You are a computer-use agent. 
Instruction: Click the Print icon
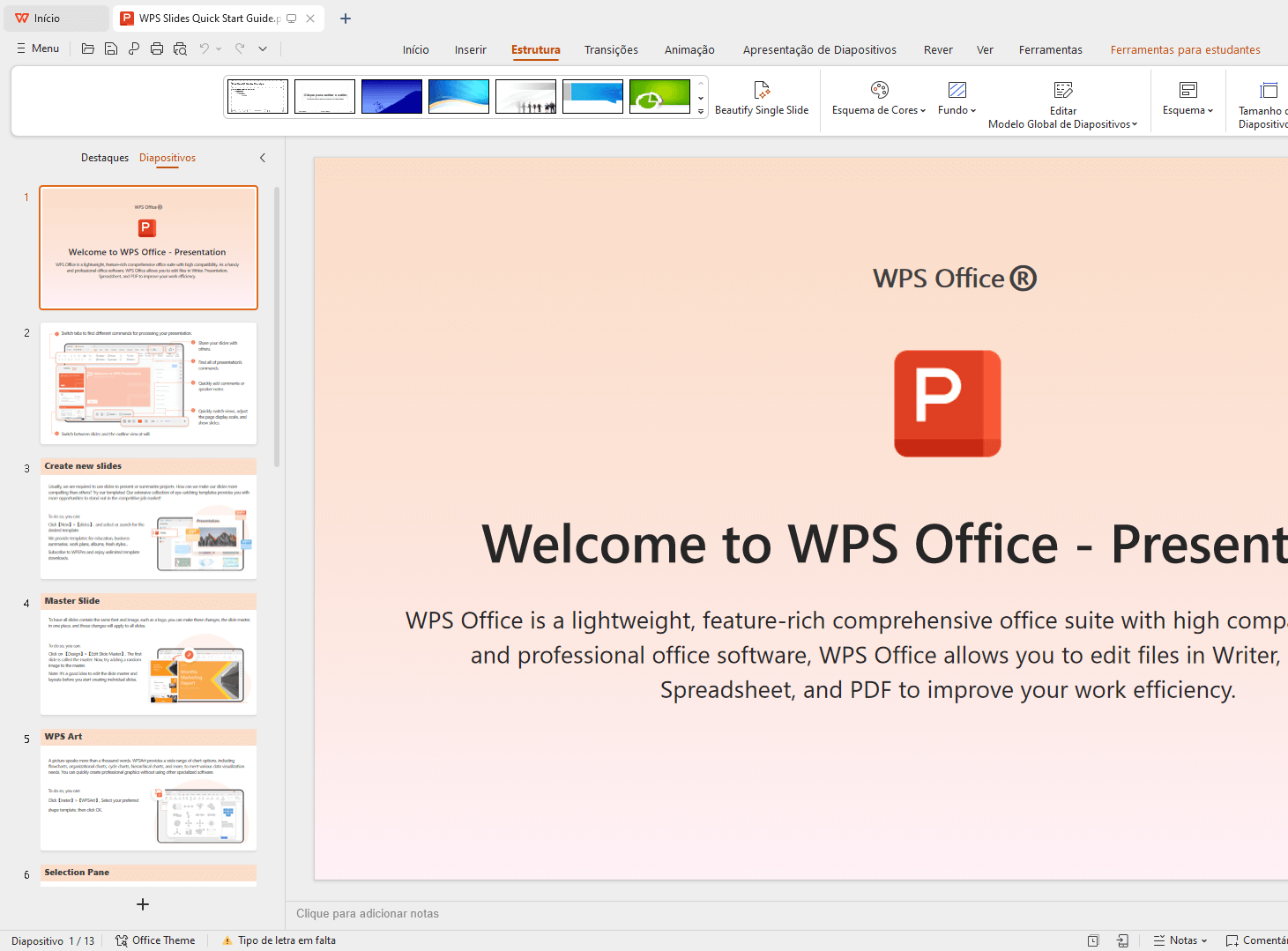(157, 48)
